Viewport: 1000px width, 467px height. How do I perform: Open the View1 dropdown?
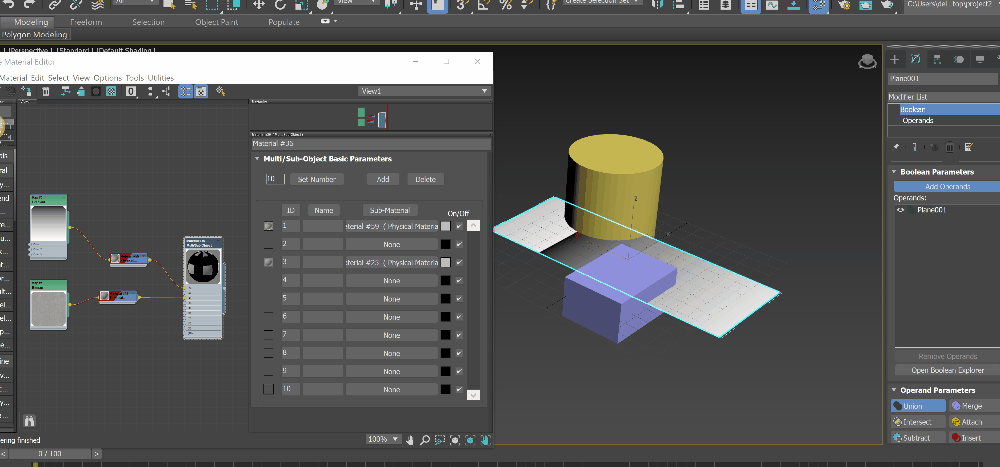point(425,91)
